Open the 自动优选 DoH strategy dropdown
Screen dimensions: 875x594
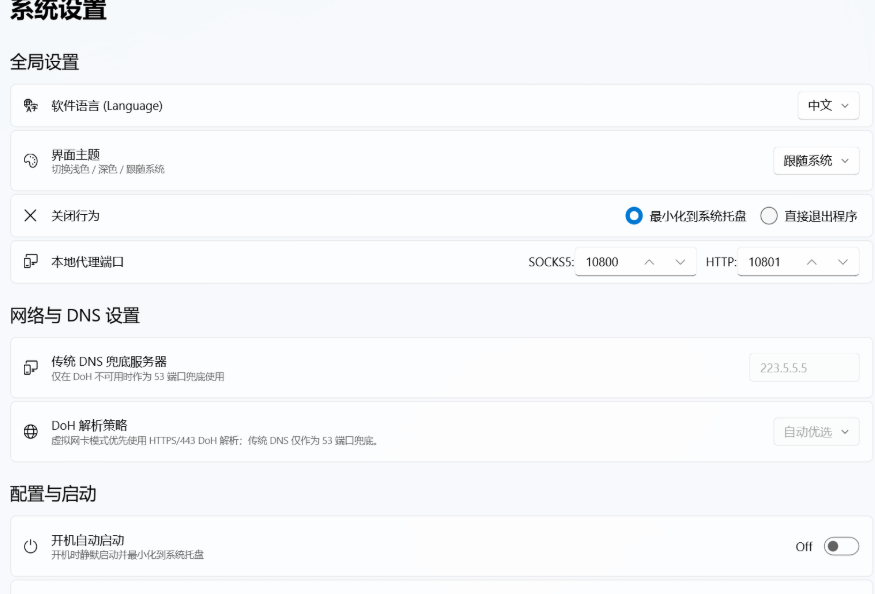click(816, 432)
